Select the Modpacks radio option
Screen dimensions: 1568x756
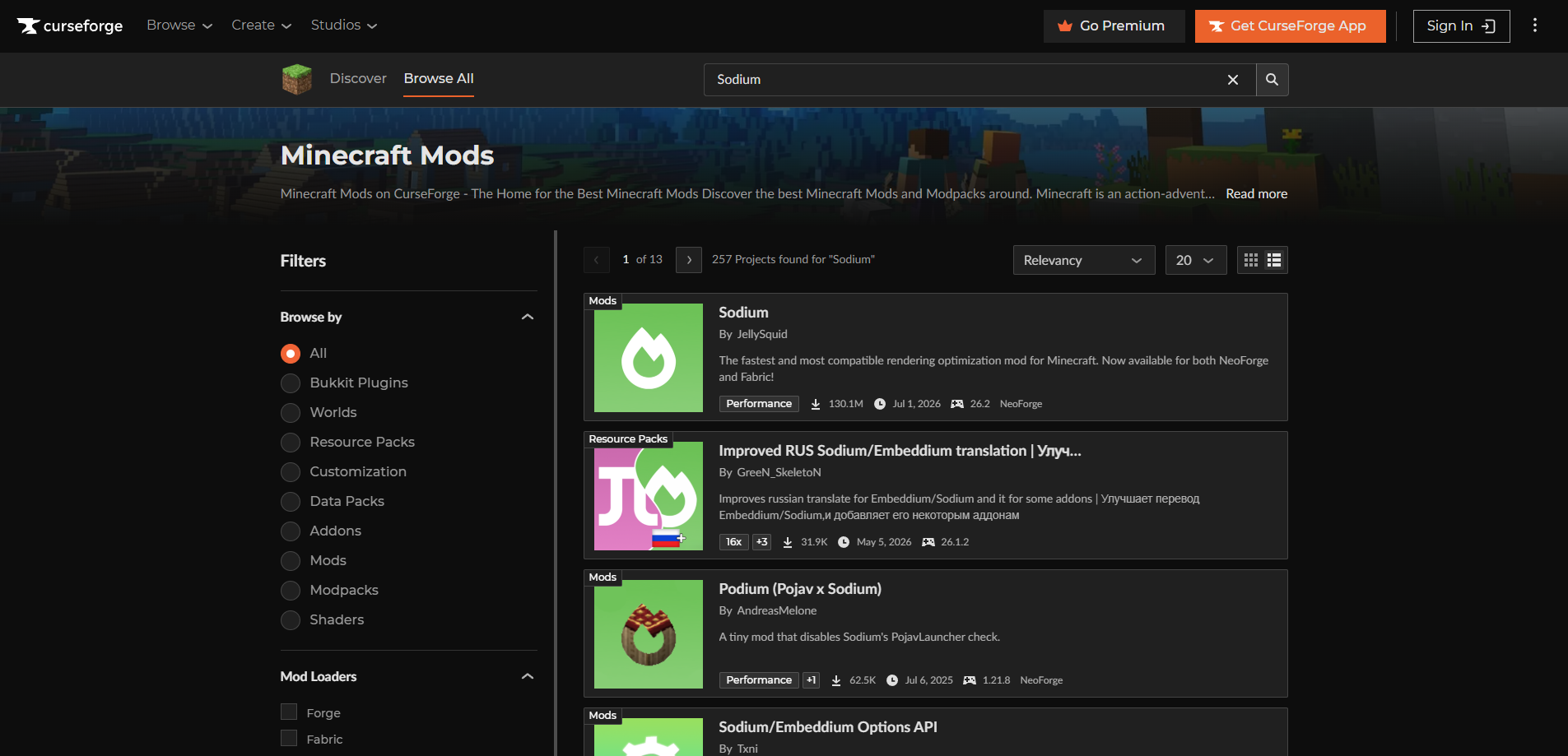[291, 591]
